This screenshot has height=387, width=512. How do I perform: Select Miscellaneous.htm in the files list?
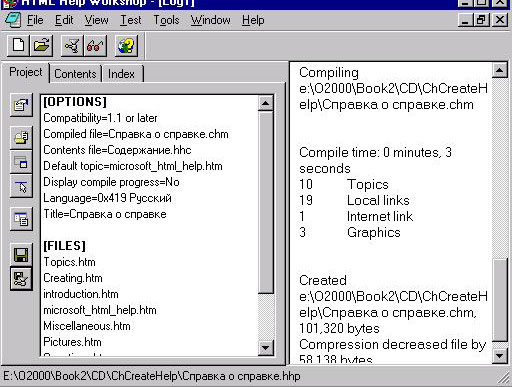click(87, 326)
